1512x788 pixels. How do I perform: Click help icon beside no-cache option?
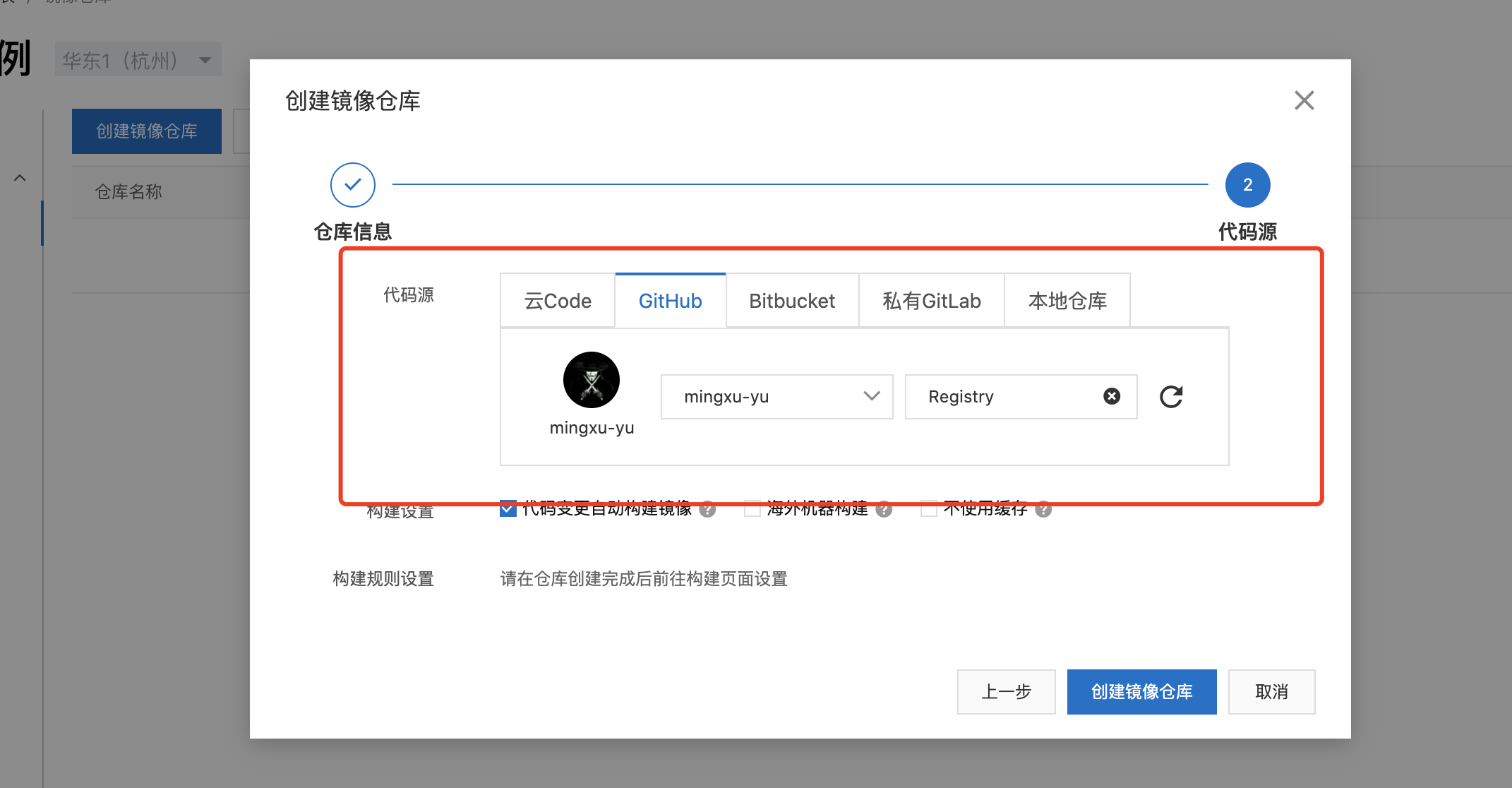[1043, 509]
